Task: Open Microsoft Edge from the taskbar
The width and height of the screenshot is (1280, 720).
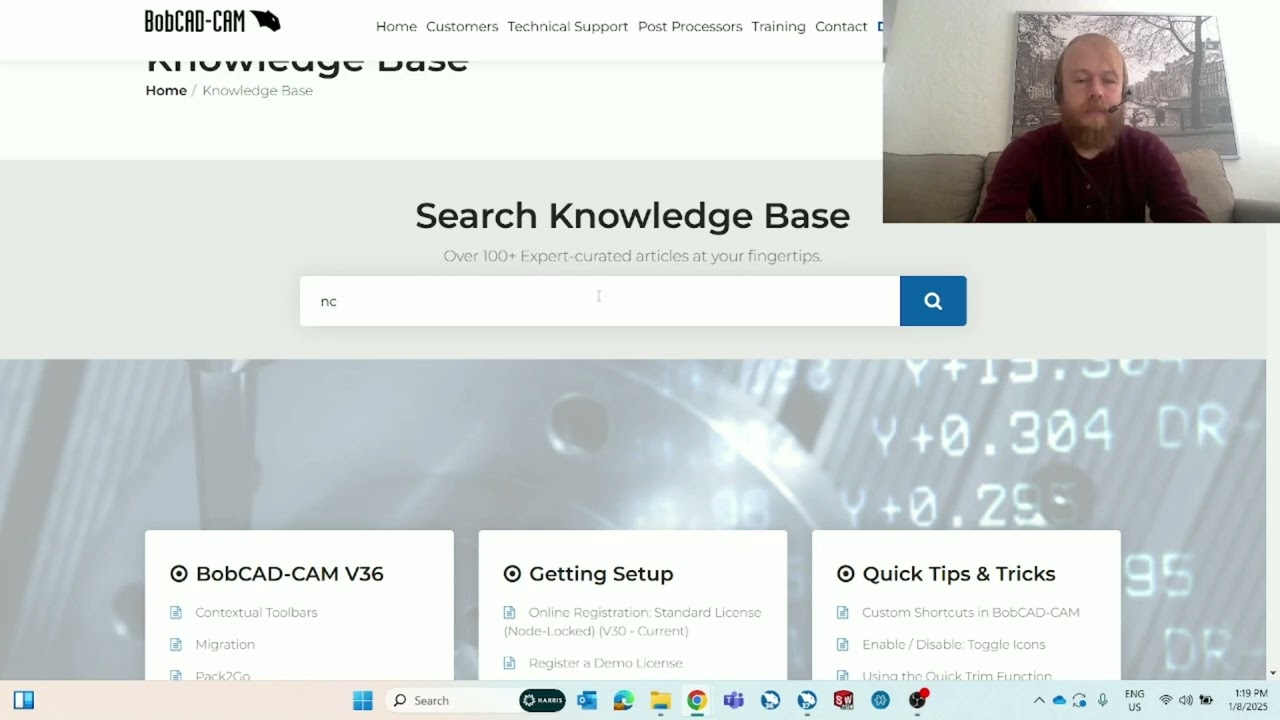Action: point(624,700)
